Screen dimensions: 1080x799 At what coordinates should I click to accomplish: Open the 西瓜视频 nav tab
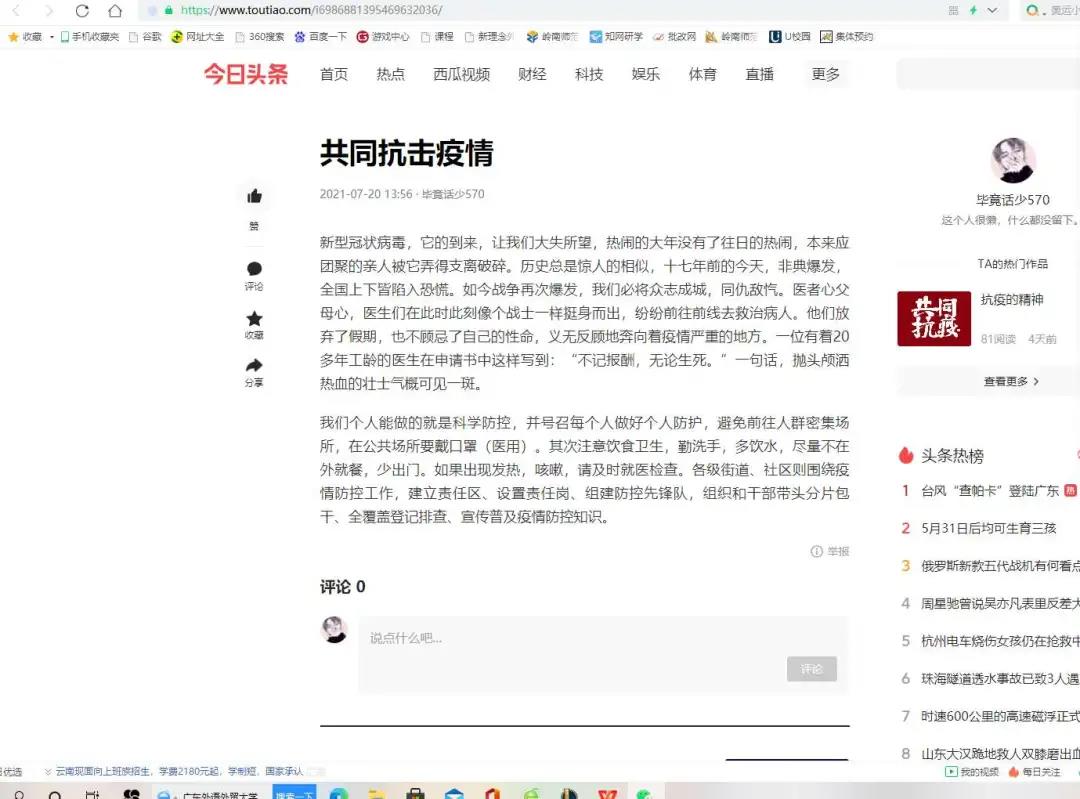[x=461, y=74]
